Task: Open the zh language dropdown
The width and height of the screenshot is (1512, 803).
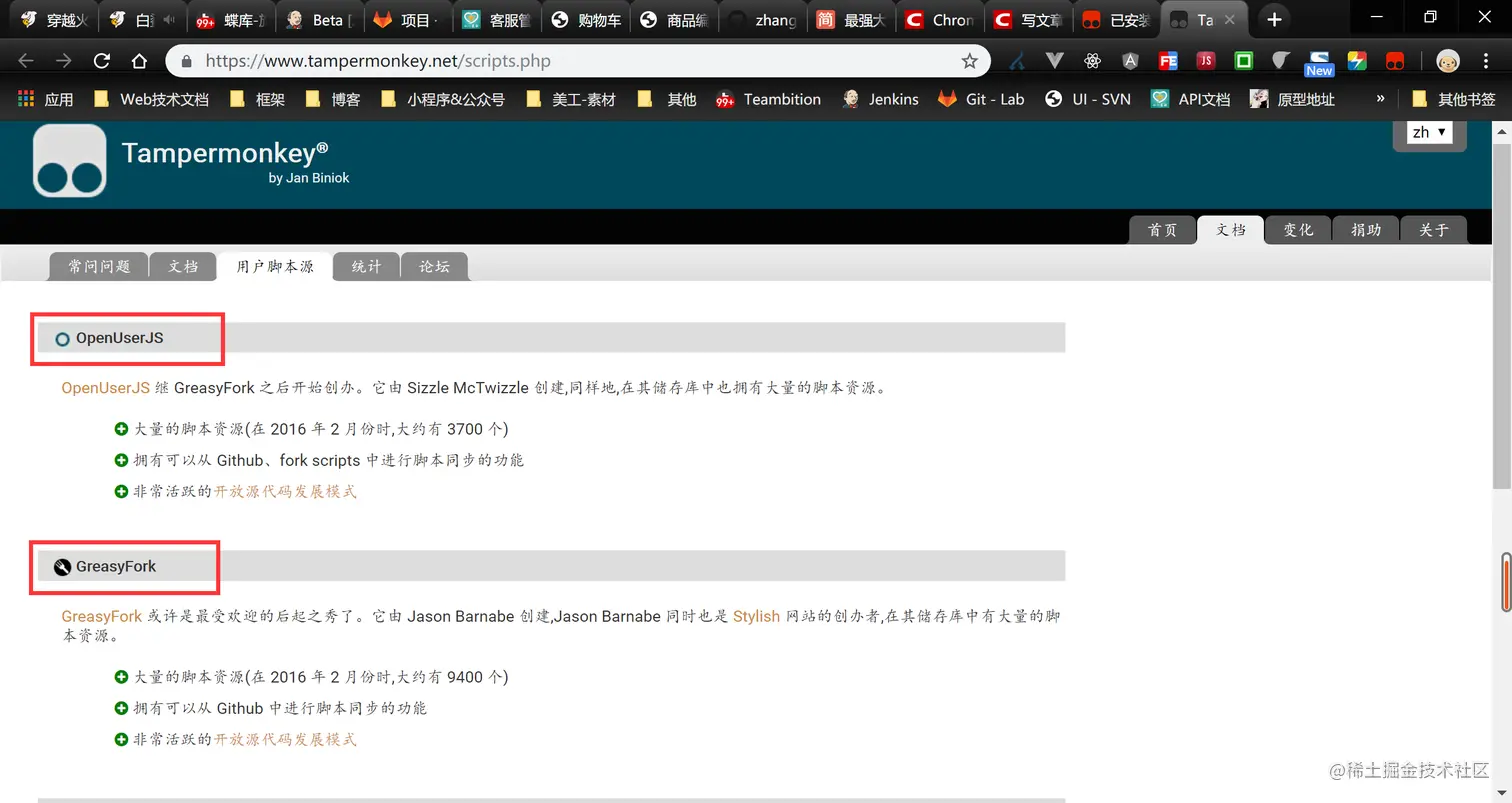Action: 1429,132
